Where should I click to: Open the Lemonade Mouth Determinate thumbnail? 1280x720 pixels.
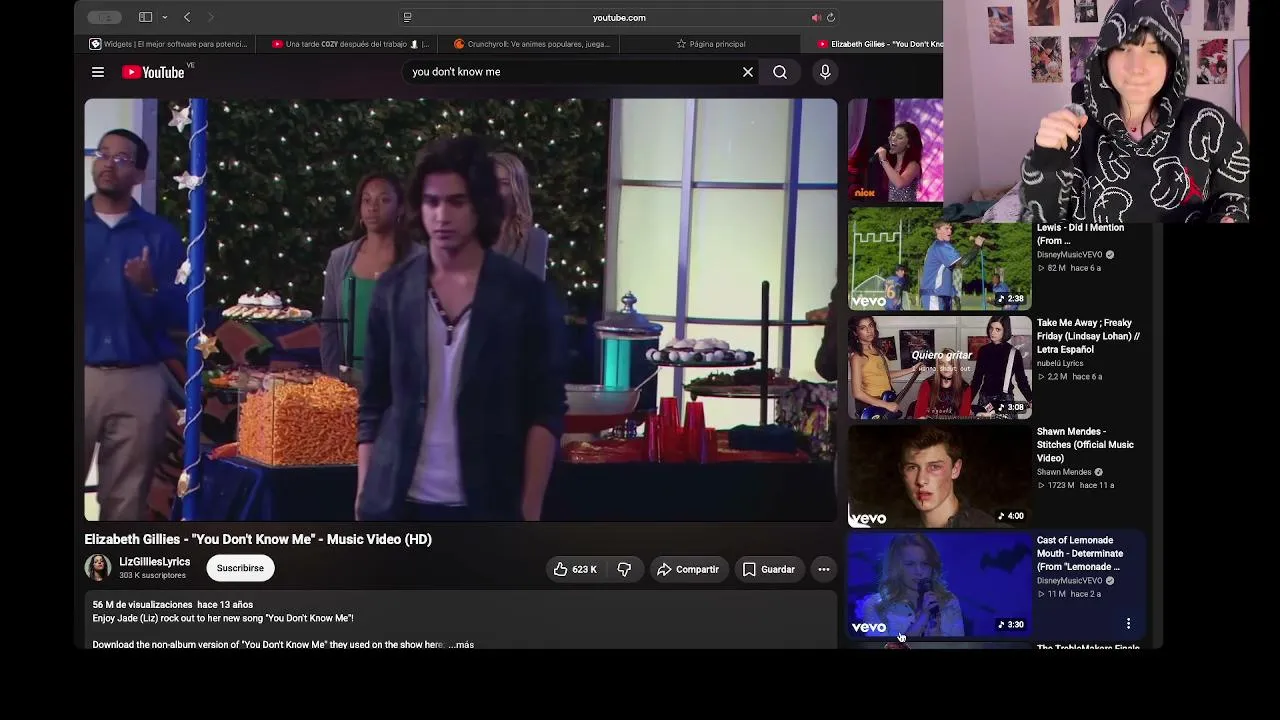click(939, 585)
